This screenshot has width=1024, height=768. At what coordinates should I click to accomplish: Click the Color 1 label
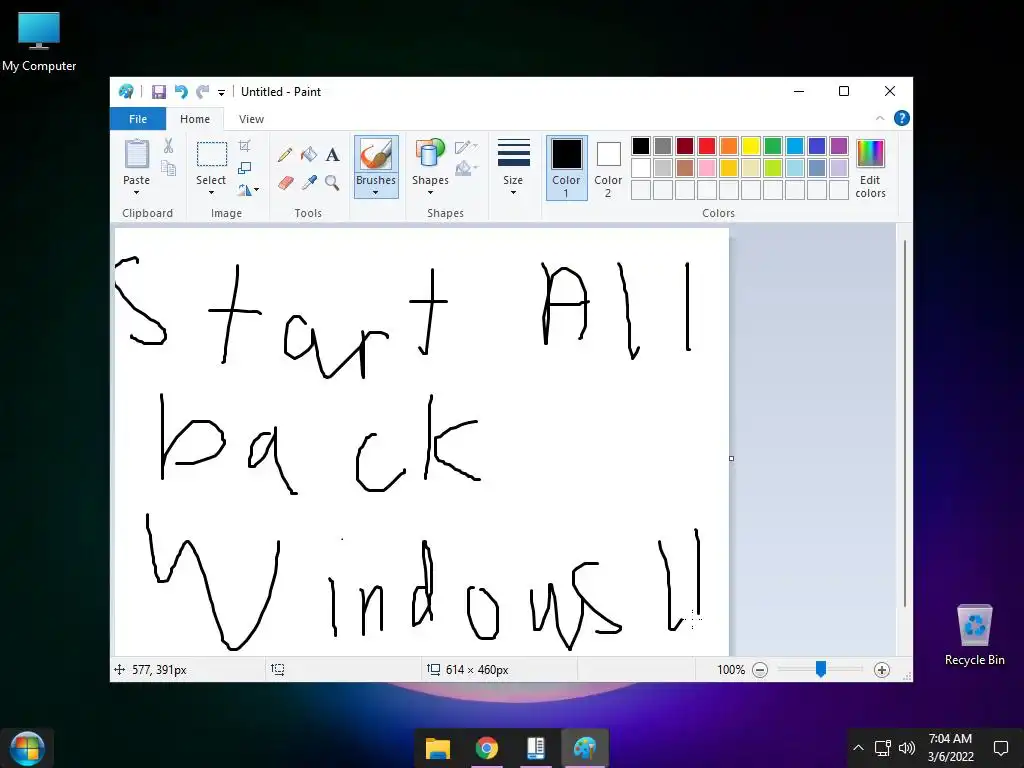click(566, 186)
